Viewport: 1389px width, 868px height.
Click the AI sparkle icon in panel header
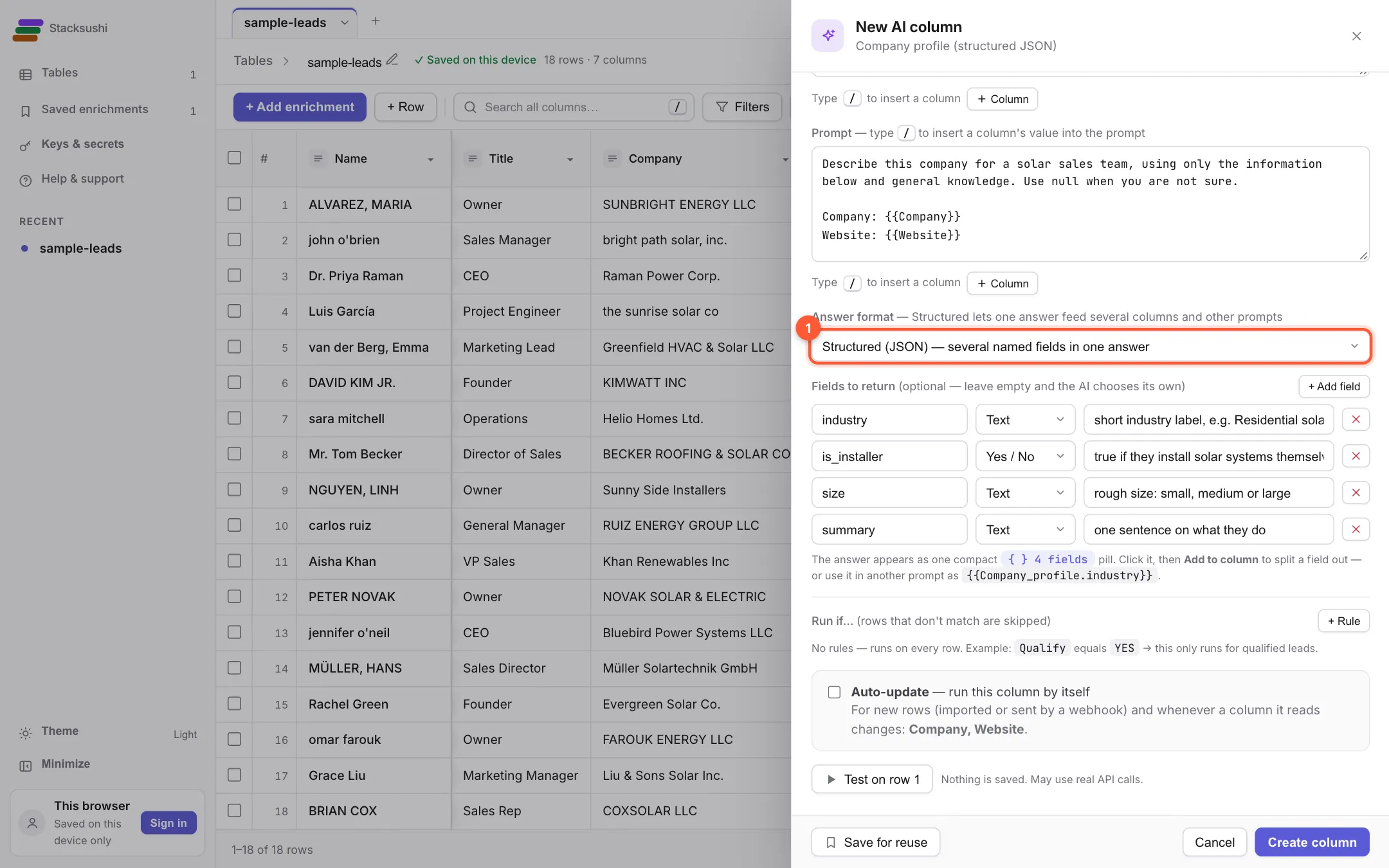click(x=828, y=35)
